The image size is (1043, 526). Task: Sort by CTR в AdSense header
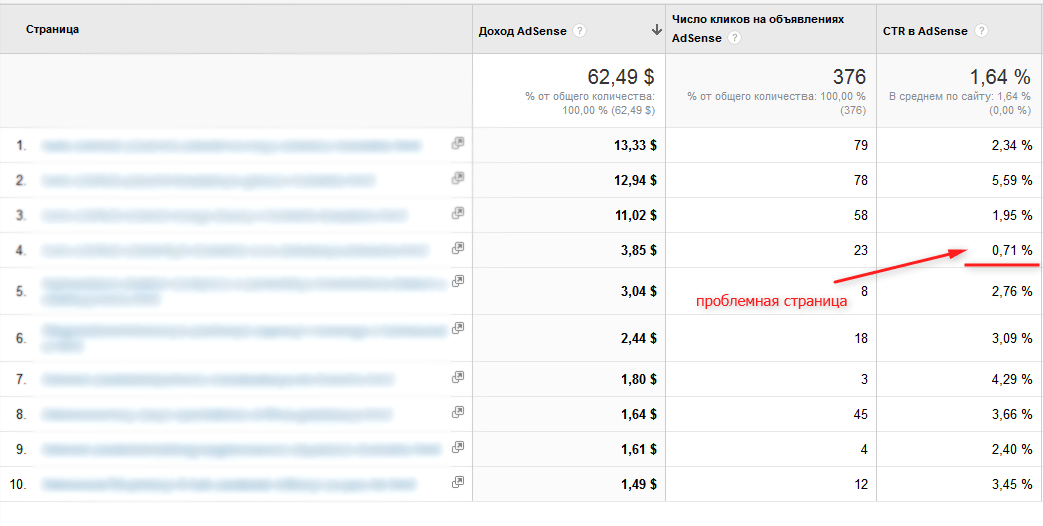(925, 31)
